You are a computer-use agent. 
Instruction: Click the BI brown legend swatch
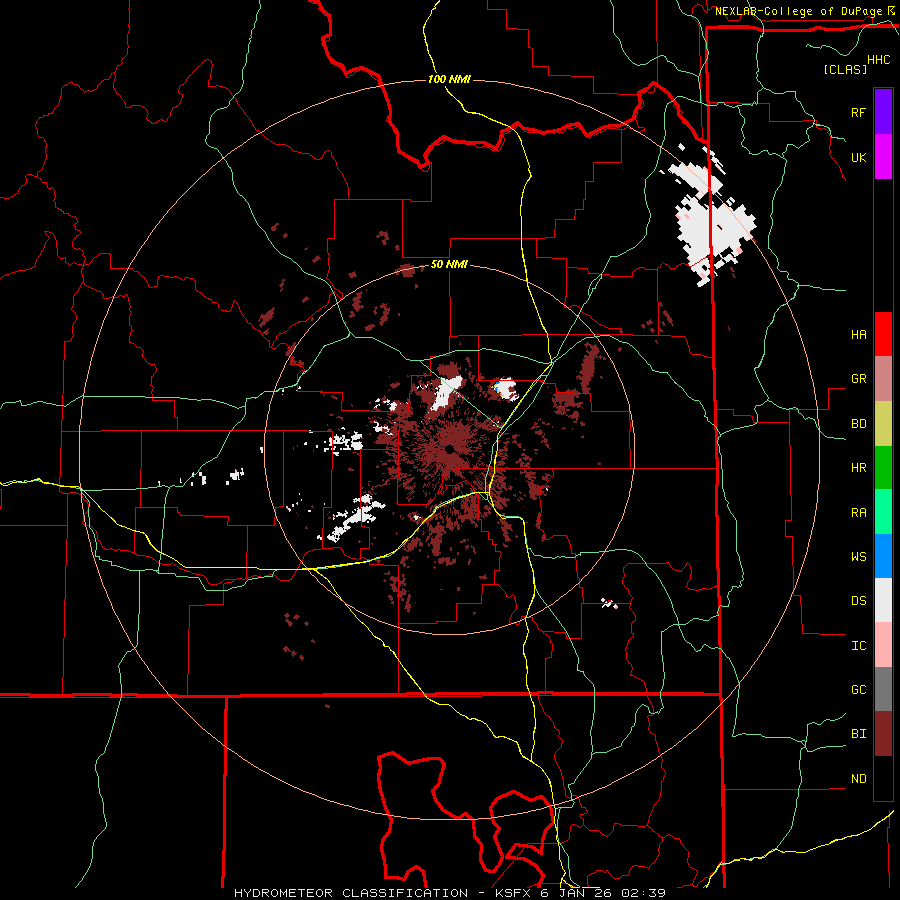click(x=883, y=734)
